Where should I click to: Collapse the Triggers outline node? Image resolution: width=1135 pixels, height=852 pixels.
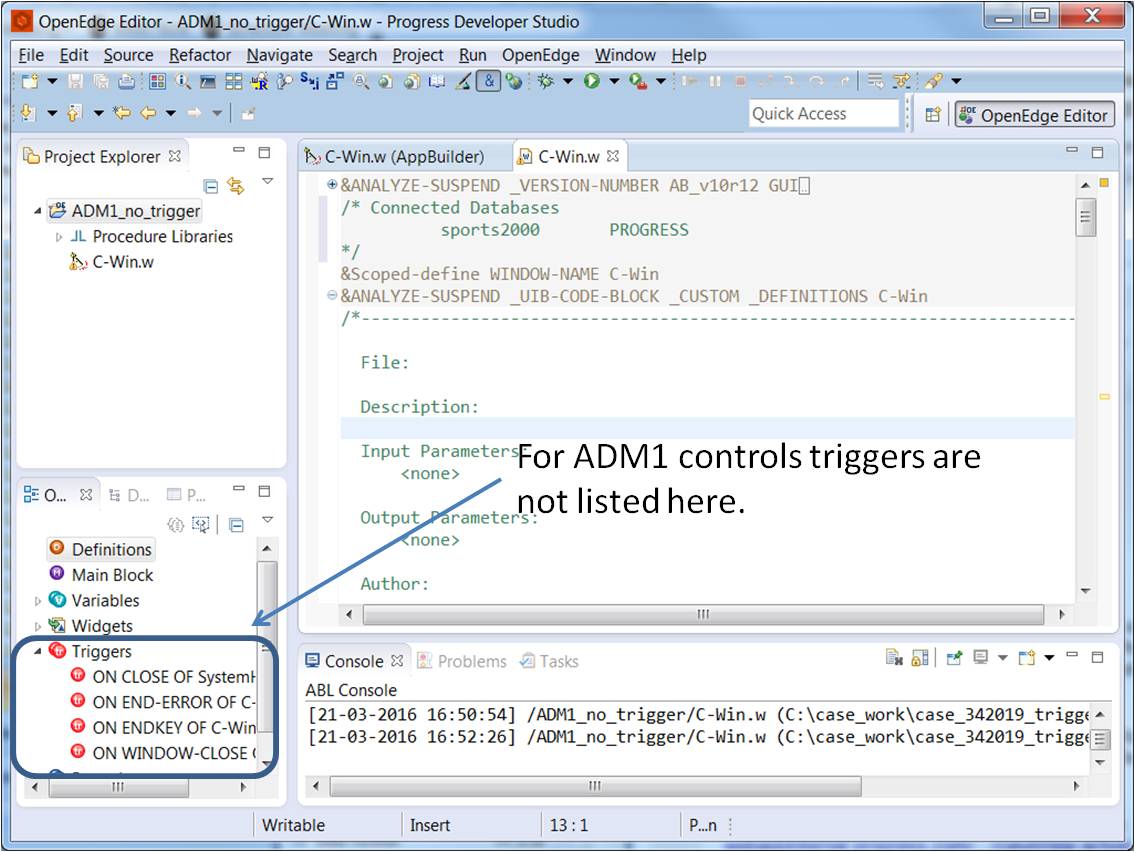pyautogui.click(x=38, y=651)
